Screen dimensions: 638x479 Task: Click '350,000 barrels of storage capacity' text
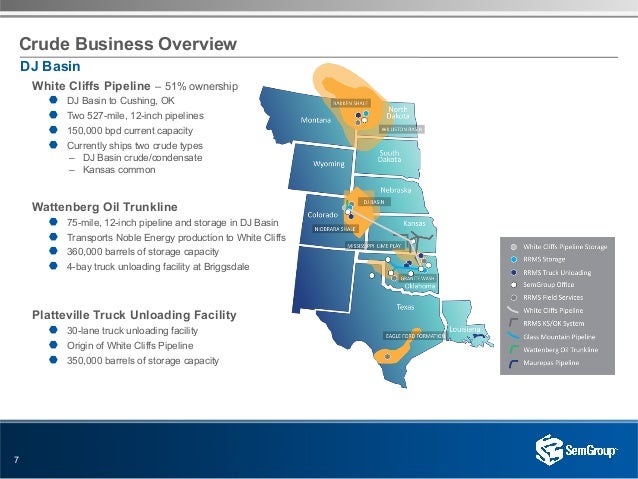click(x=143, y=361)
